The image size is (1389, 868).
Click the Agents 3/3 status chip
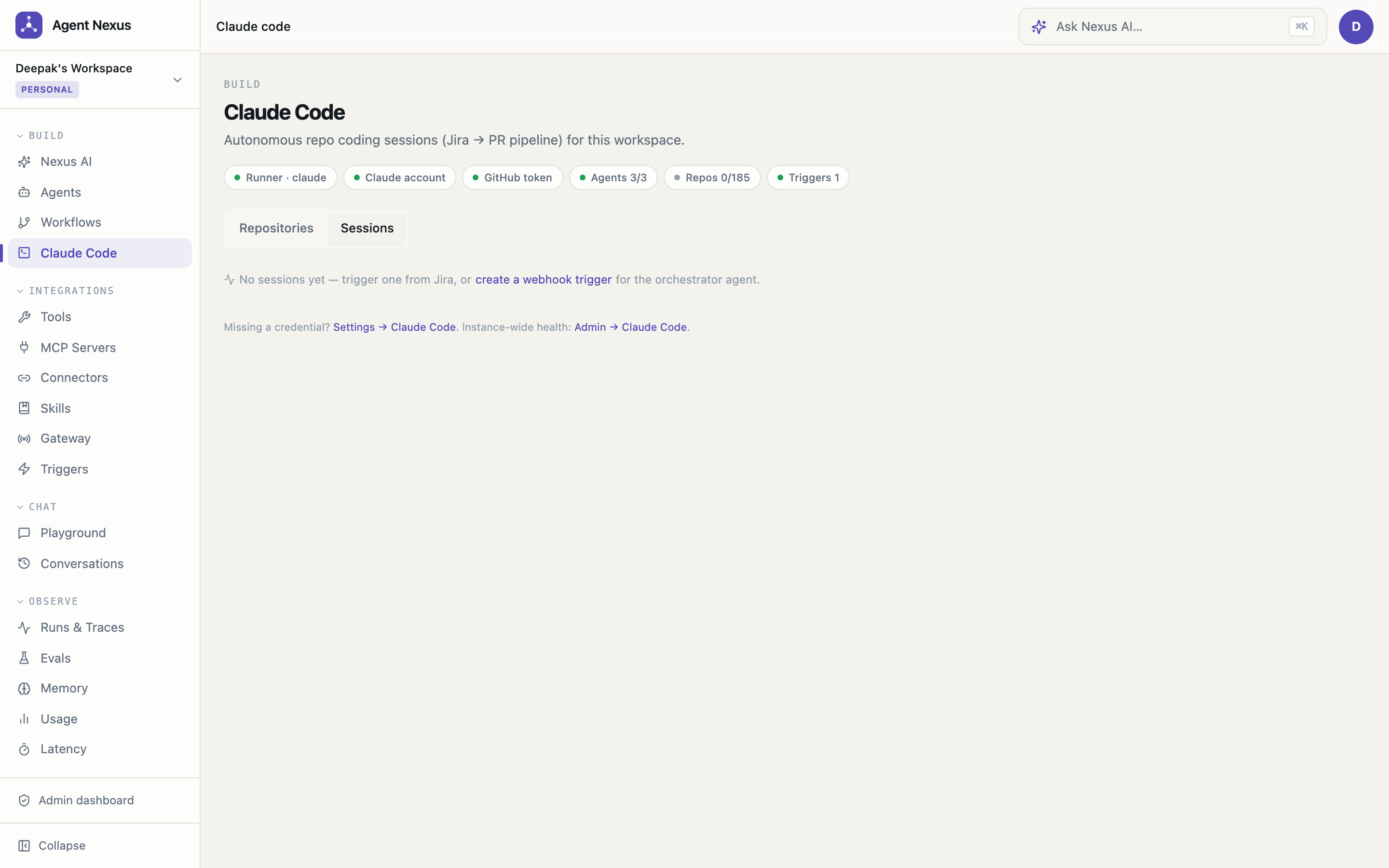click(x=613, y=177)
